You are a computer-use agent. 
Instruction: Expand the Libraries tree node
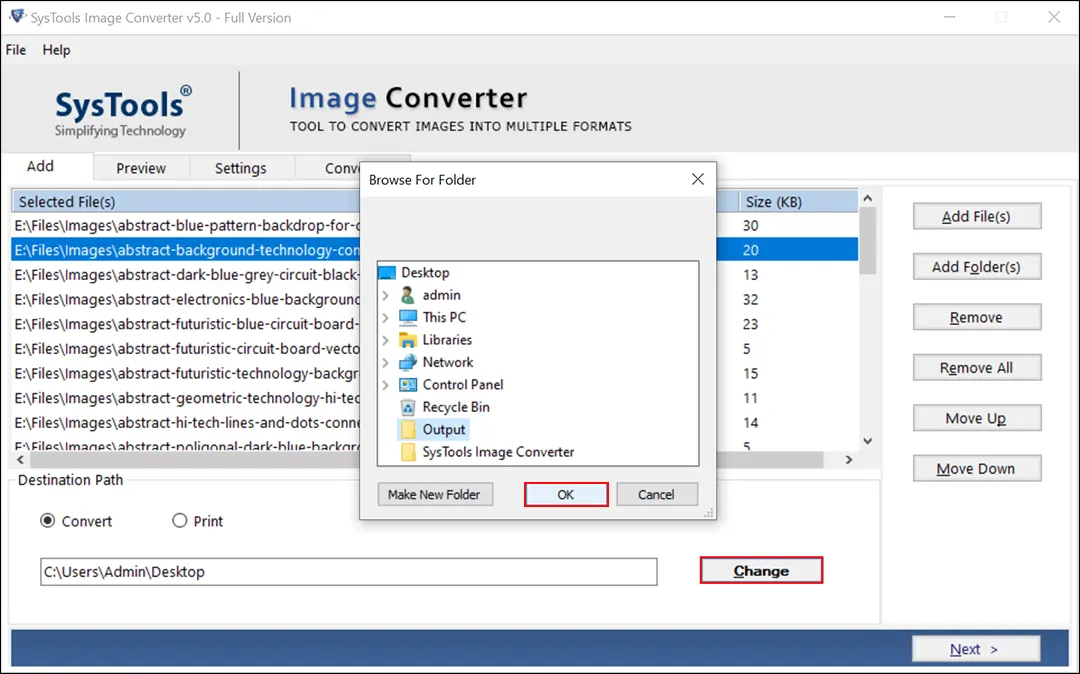click(386, 340)
